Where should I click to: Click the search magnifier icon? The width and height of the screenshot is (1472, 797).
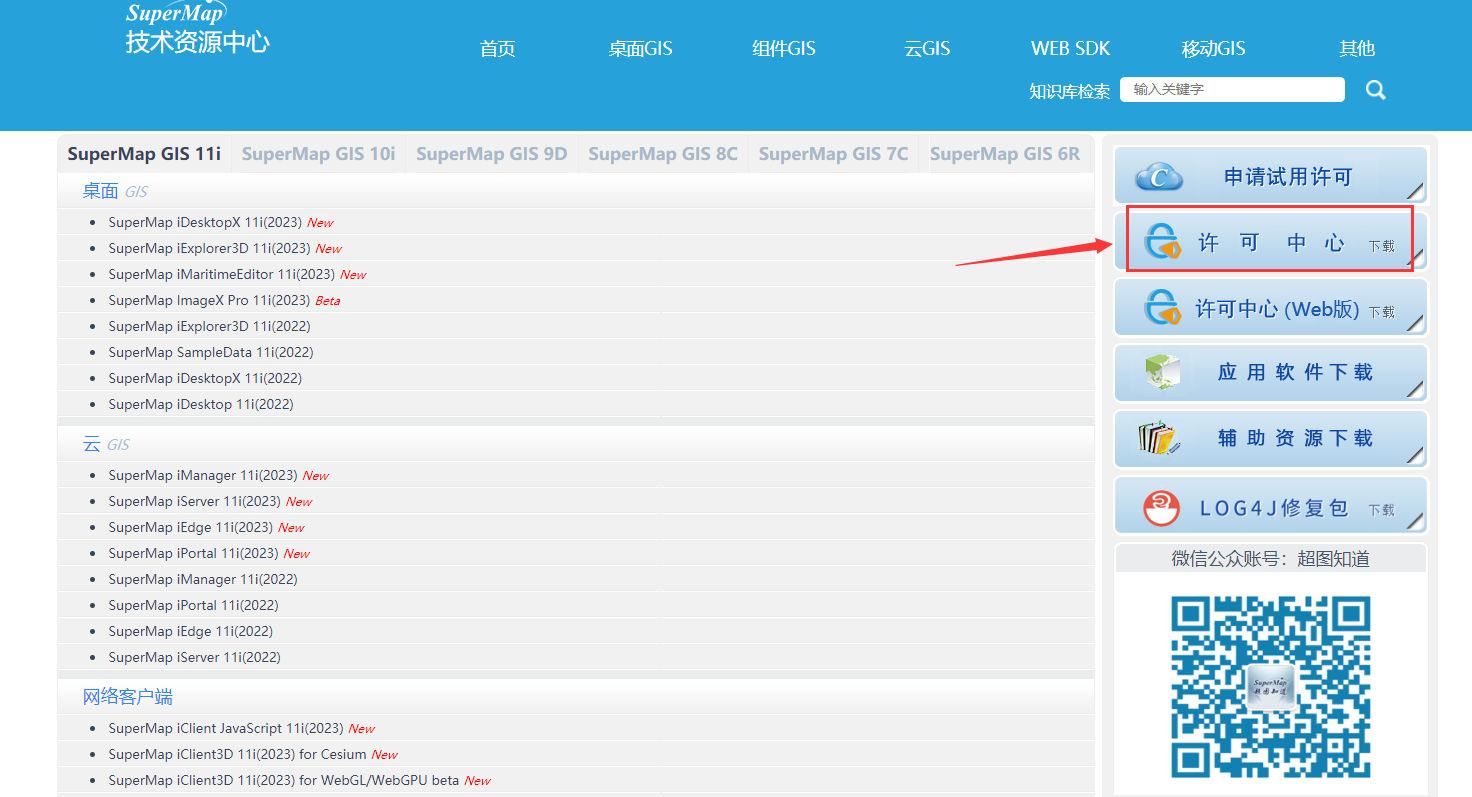(x=1376, y=90)
